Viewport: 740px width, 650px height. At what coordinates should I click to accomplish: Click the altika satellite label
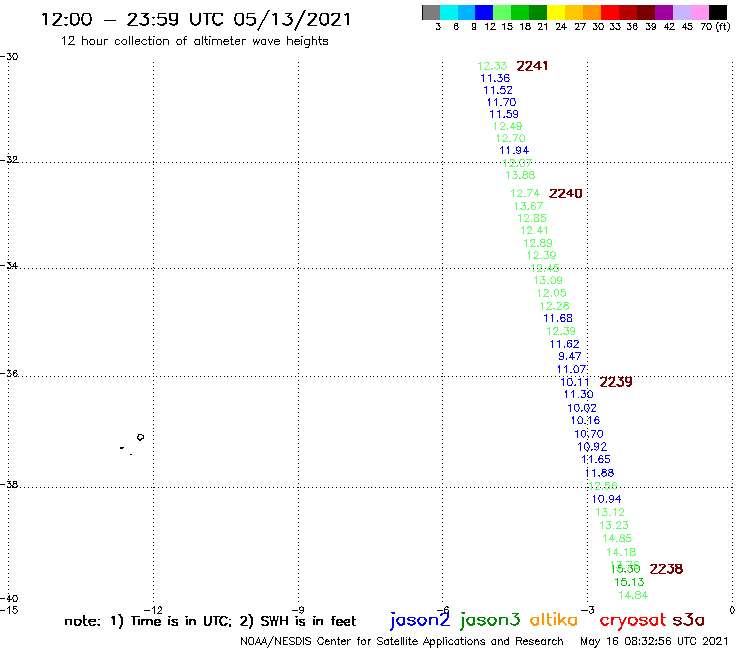tap(554, 619)
